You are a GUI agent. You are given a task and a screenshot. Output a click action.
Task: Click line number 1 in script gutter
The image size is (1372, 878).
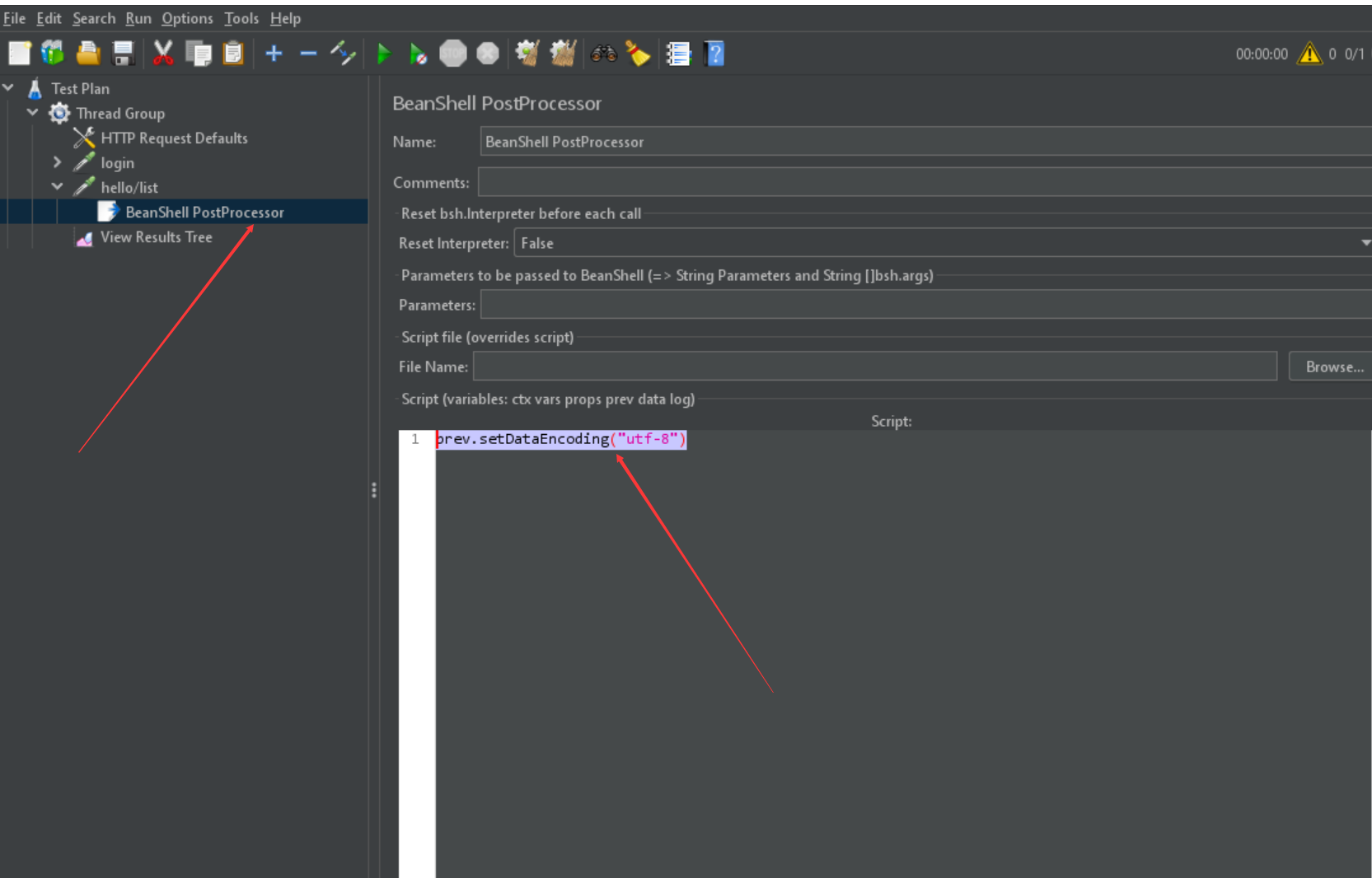point(415,439)
